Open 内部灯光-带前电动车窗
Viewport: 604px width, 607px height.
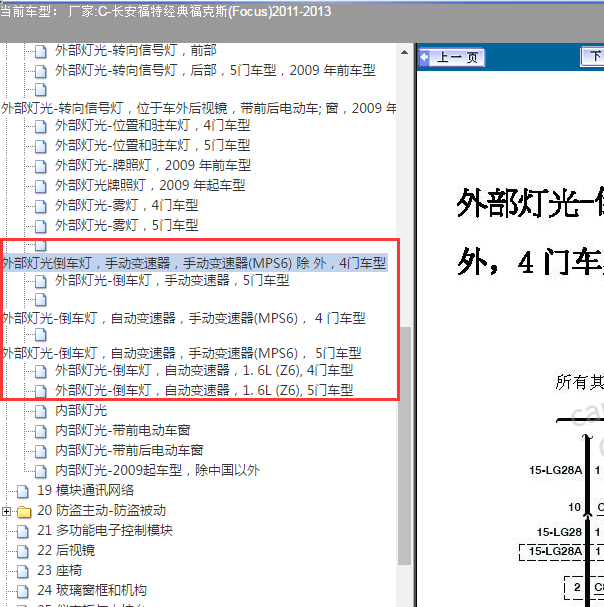click(x=123, y=430)
